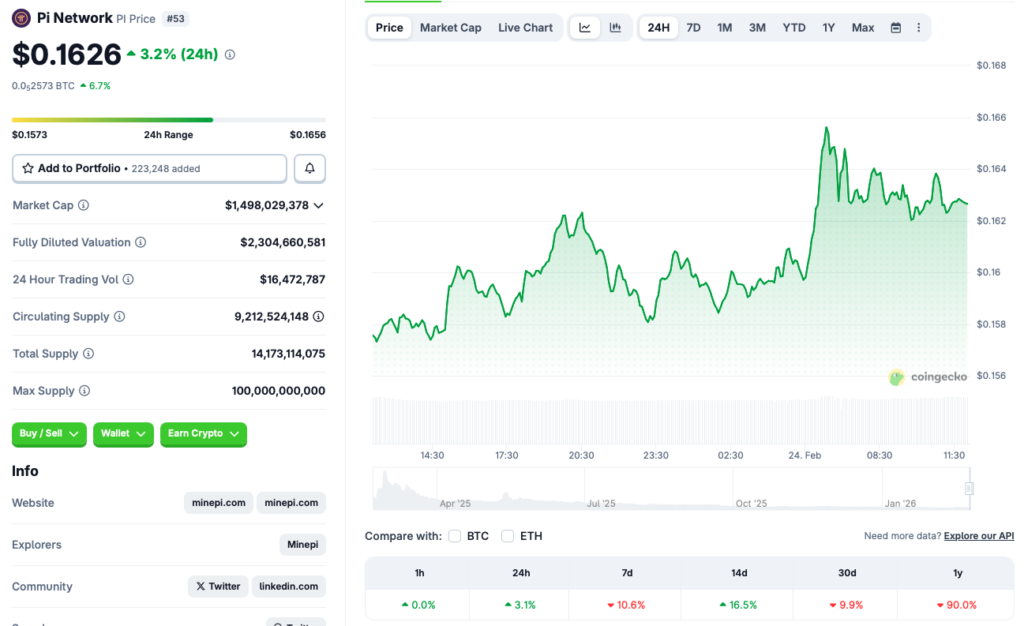Enable the BTC comparison checkbox
Viewport: 1024px width, 626px height.
click(x=455, y=536)
